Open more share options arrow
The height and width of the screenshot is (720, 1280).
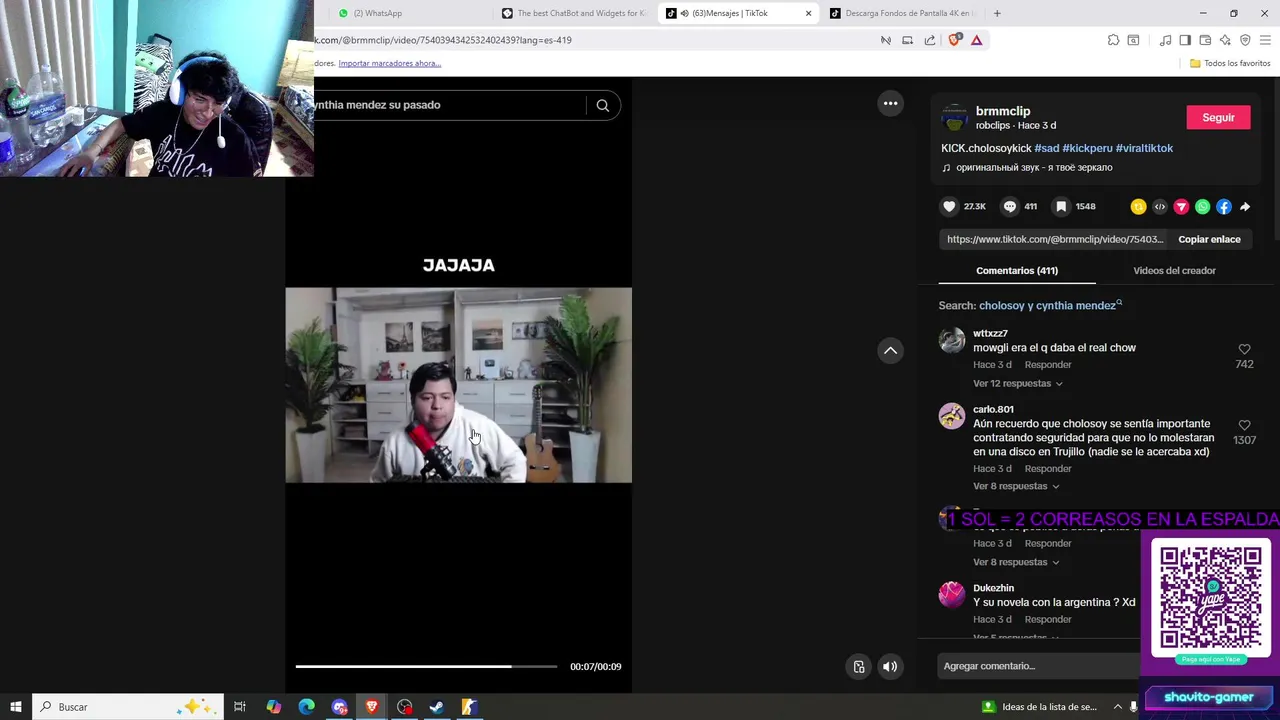point(1245,207)
